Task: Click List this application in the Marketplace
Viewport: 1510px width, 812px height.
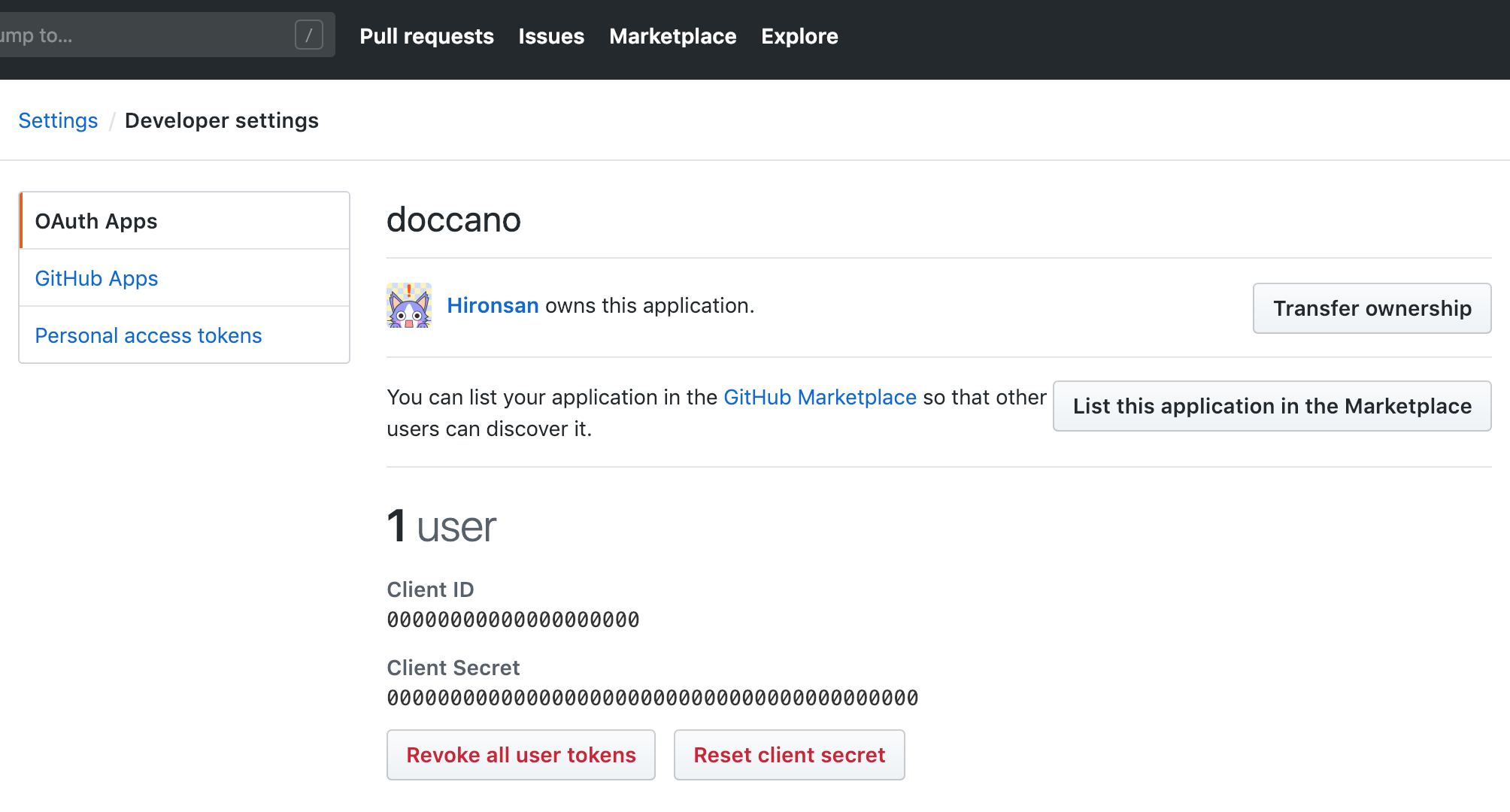Action: coord(1272,406)
